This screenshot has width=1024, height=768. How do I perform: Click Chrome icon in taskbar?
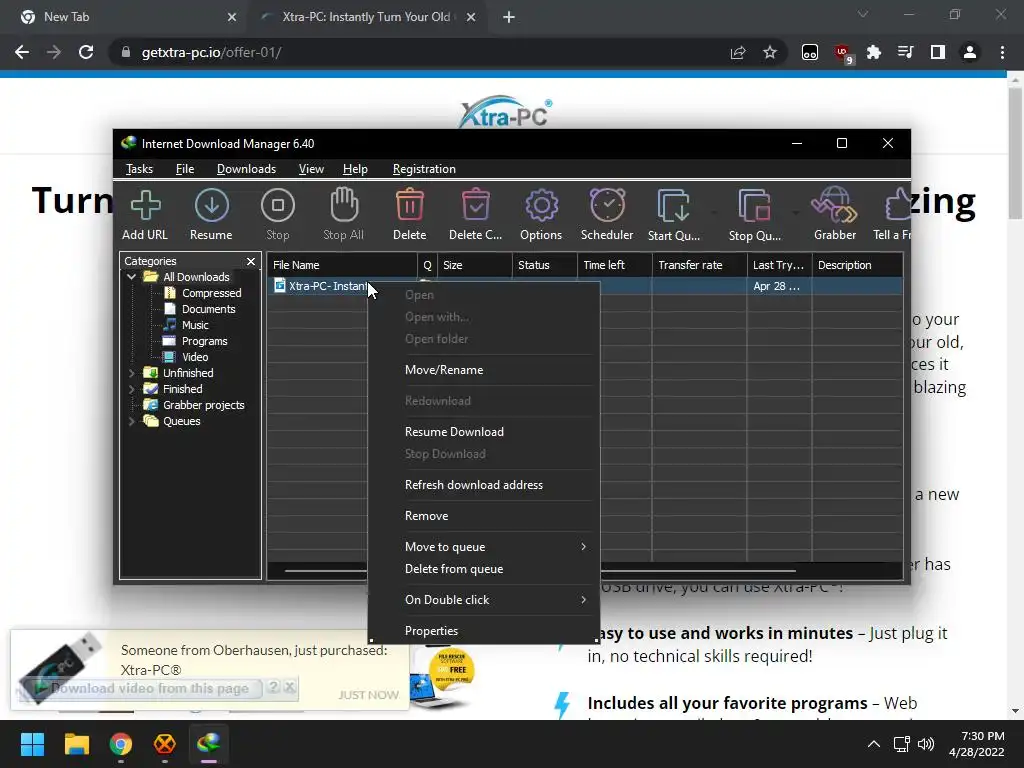click(x=121, y=744)
